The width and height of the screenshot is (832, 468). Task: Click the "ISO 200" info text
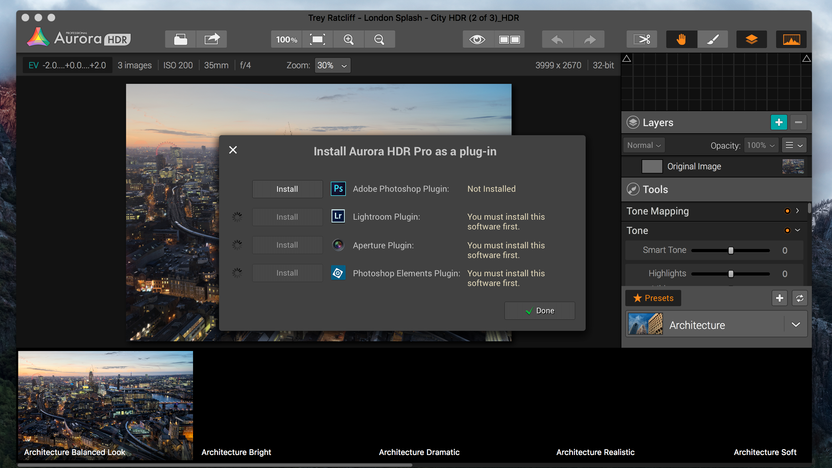click(x=178, y=65)
